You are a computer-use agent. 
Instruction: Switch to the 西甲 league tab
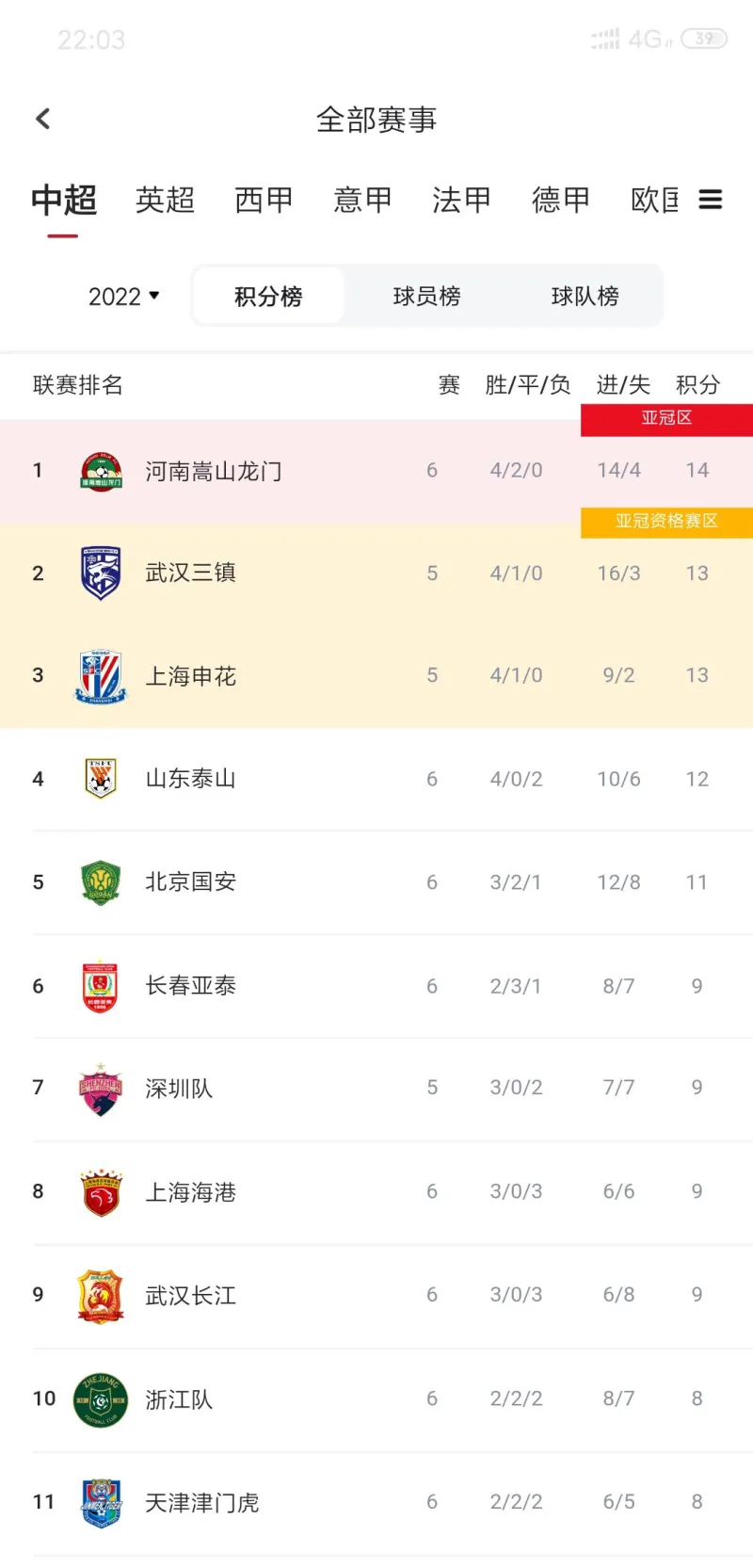coord(264,200)
